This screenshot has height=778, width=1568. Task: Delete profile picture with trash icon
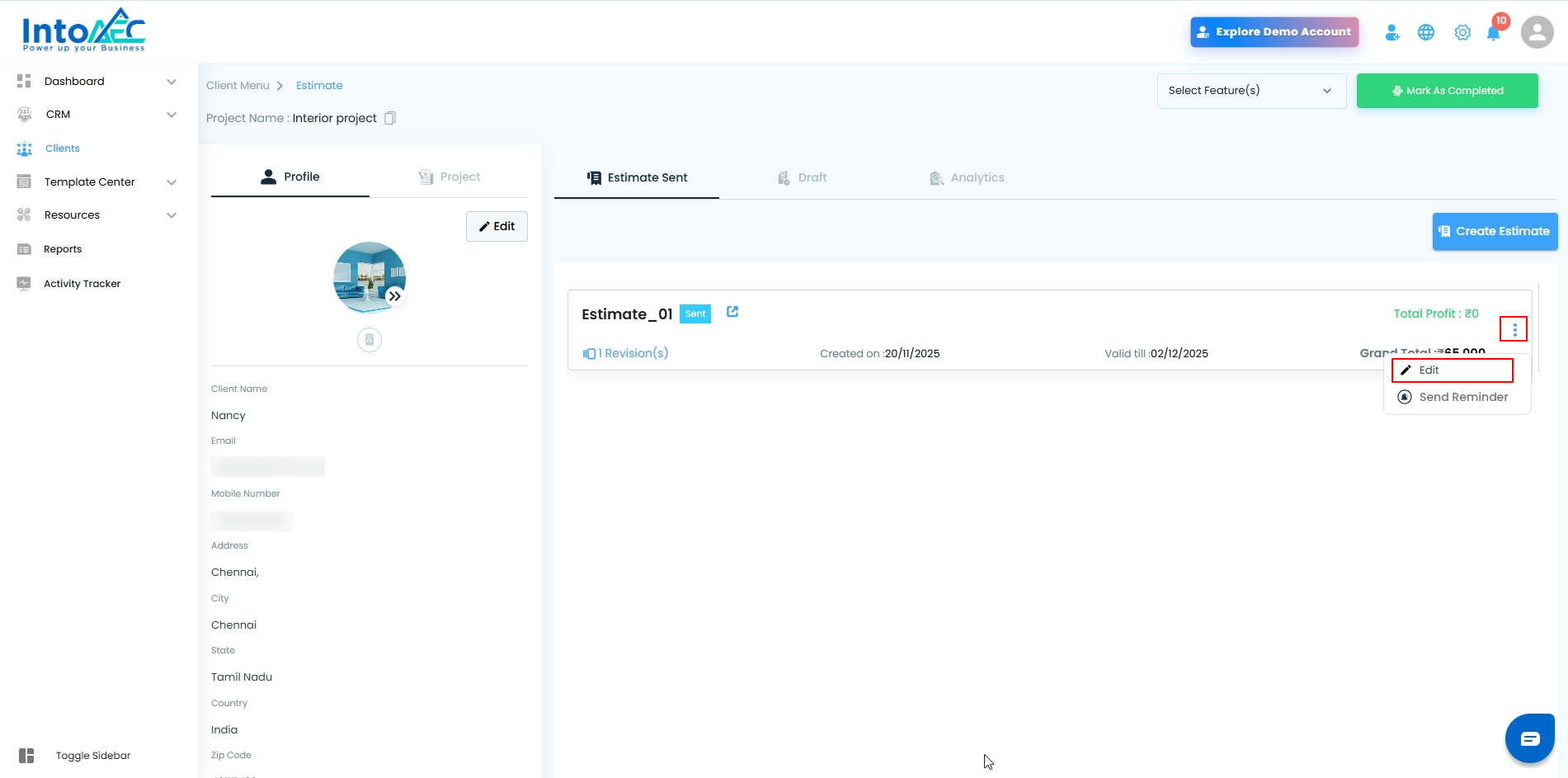pyautogui.click(x=370, y=340)
